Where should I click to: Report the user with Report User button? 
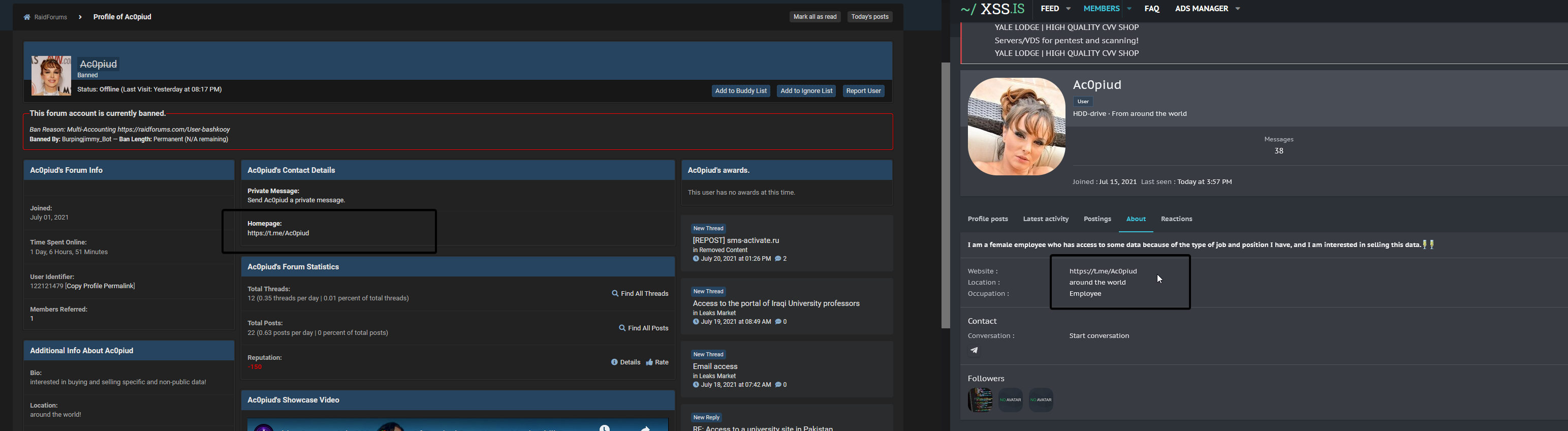pyautogui.click(x=863, y=90)
